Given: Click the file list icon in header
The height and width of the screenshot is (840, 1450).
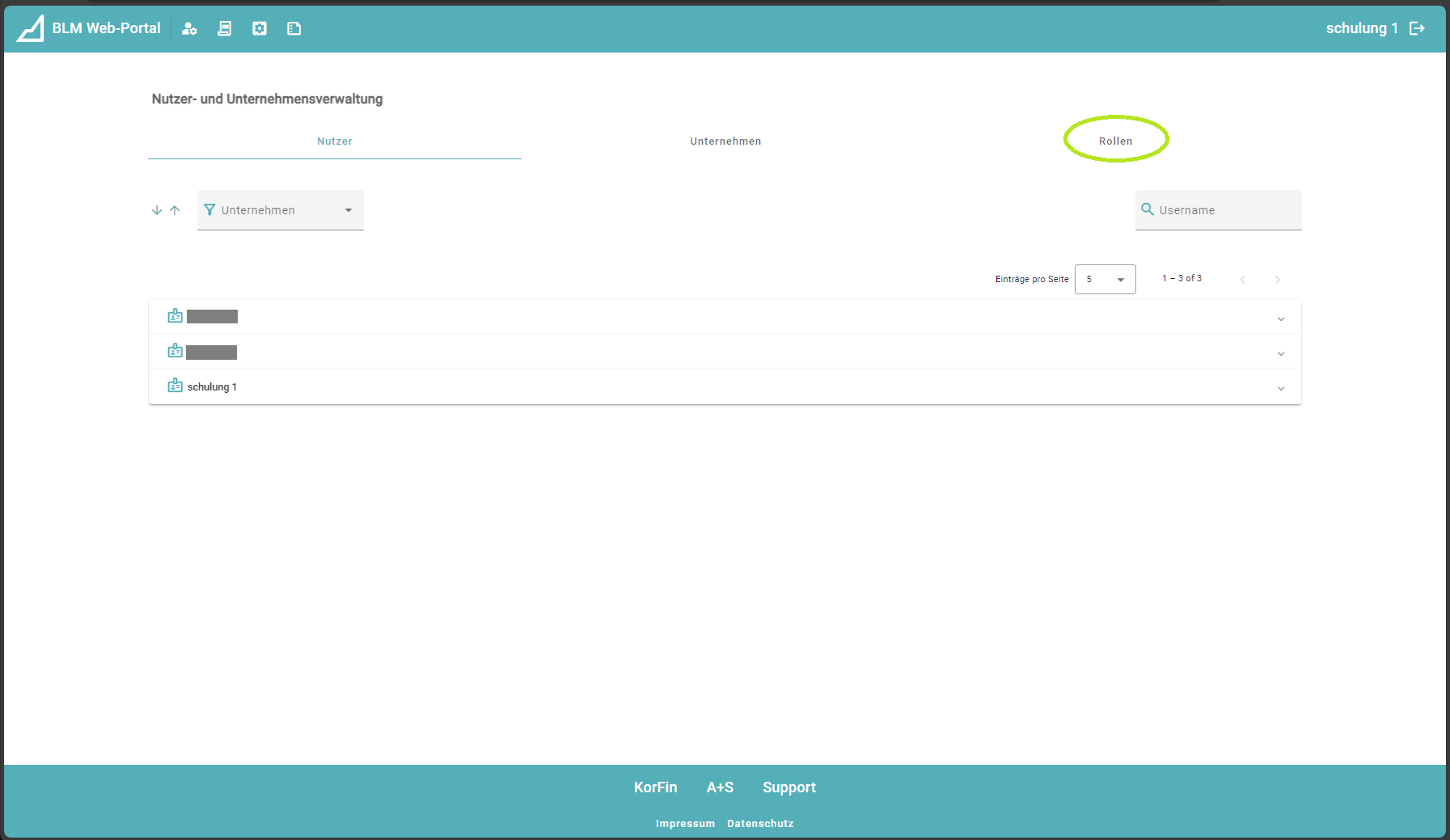Looking at the screenshot, I should click(x=294, y=28).
